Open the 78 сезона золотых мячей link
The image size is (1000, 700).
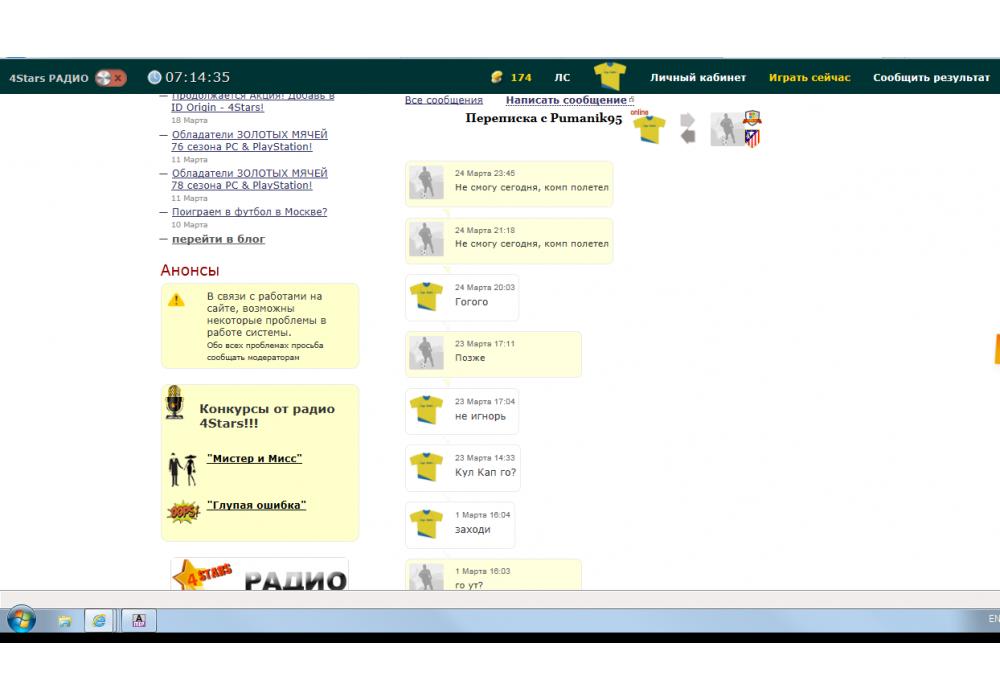[249, 179]
